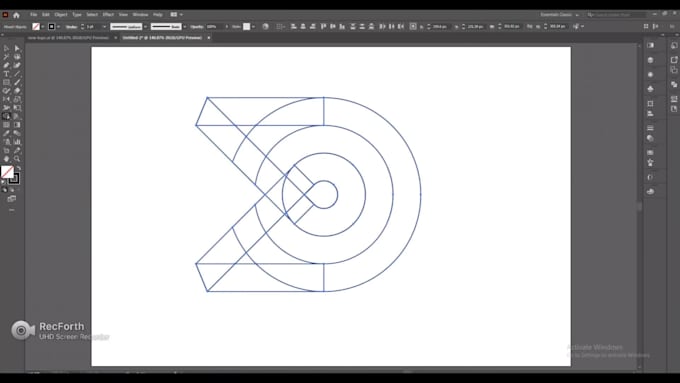Open the Object menu
The height and width of the screenshot is (383, 680).
click(61, 15)
